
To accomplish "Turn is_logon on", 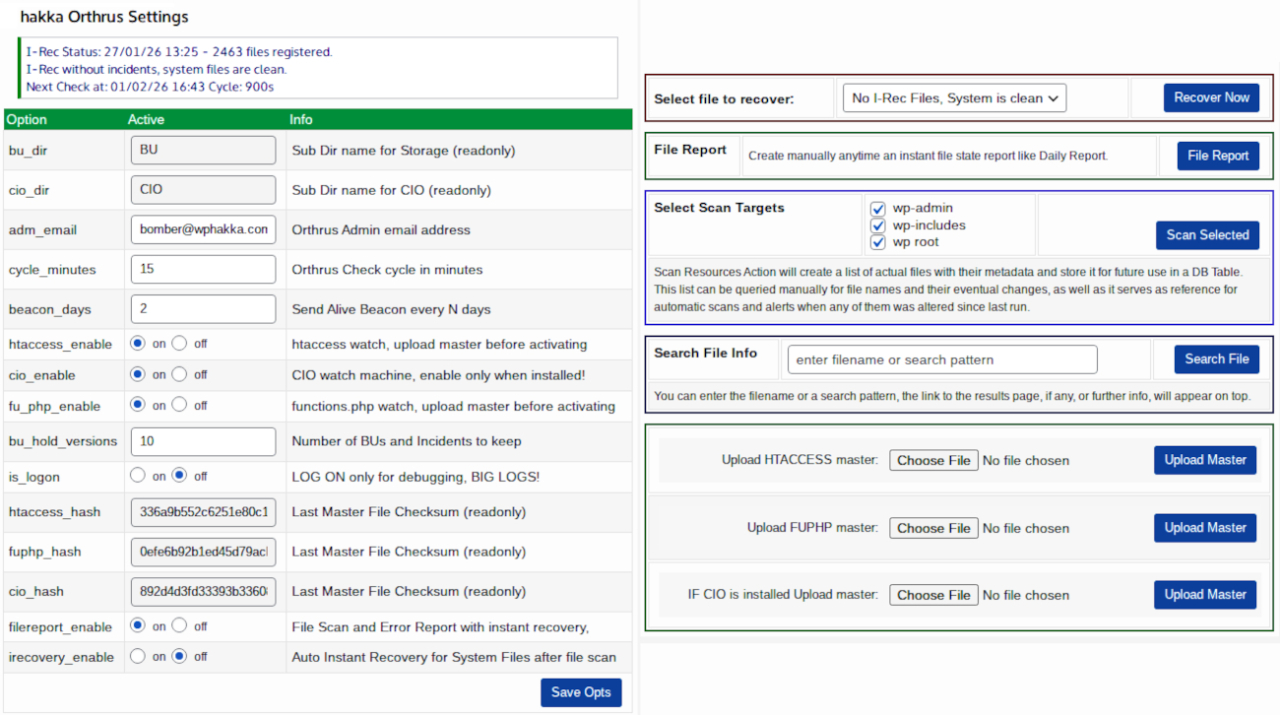I will point(138,476).
